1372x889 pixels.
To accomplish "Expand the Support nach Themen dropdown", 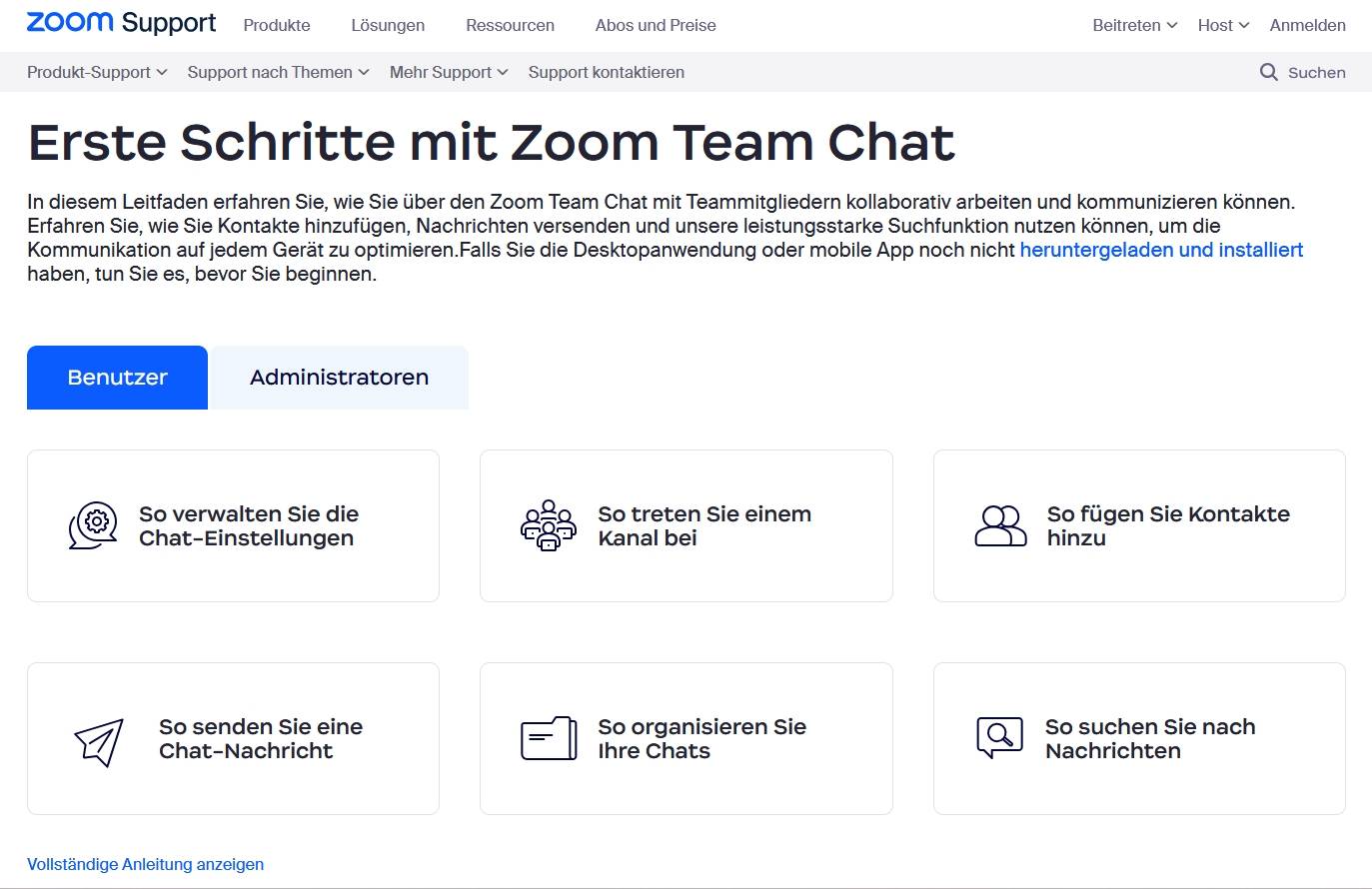I will coord(278,72).
